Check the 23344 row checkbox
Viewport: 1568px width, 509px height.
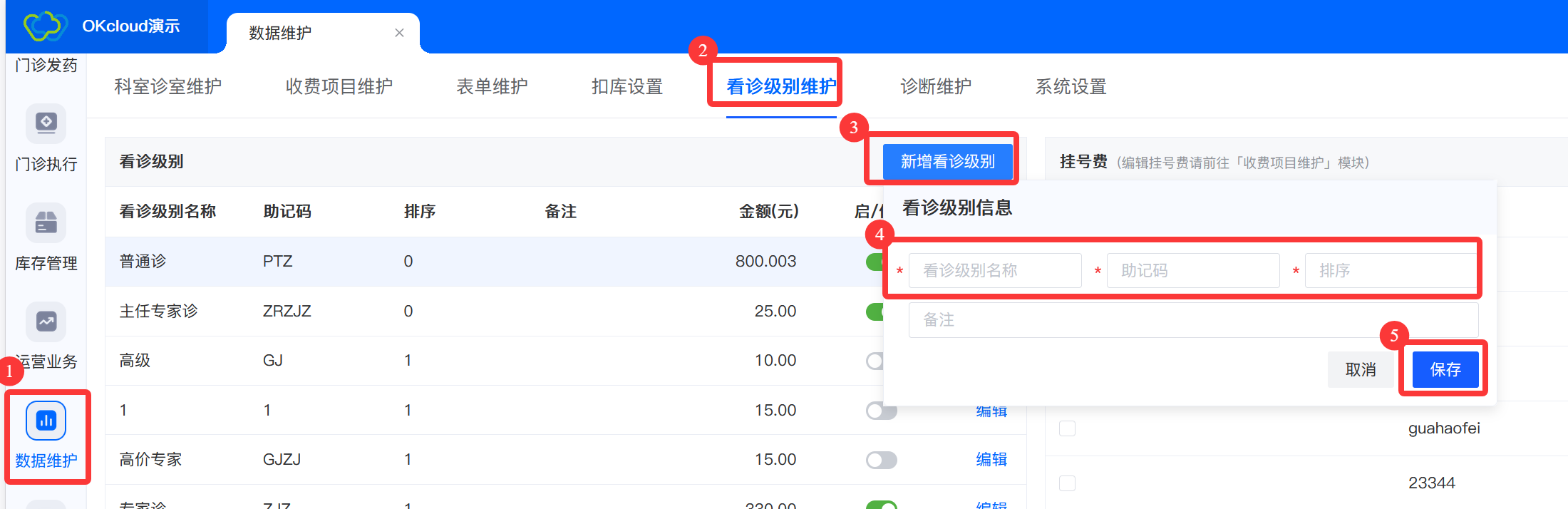tap(1067, 483)
